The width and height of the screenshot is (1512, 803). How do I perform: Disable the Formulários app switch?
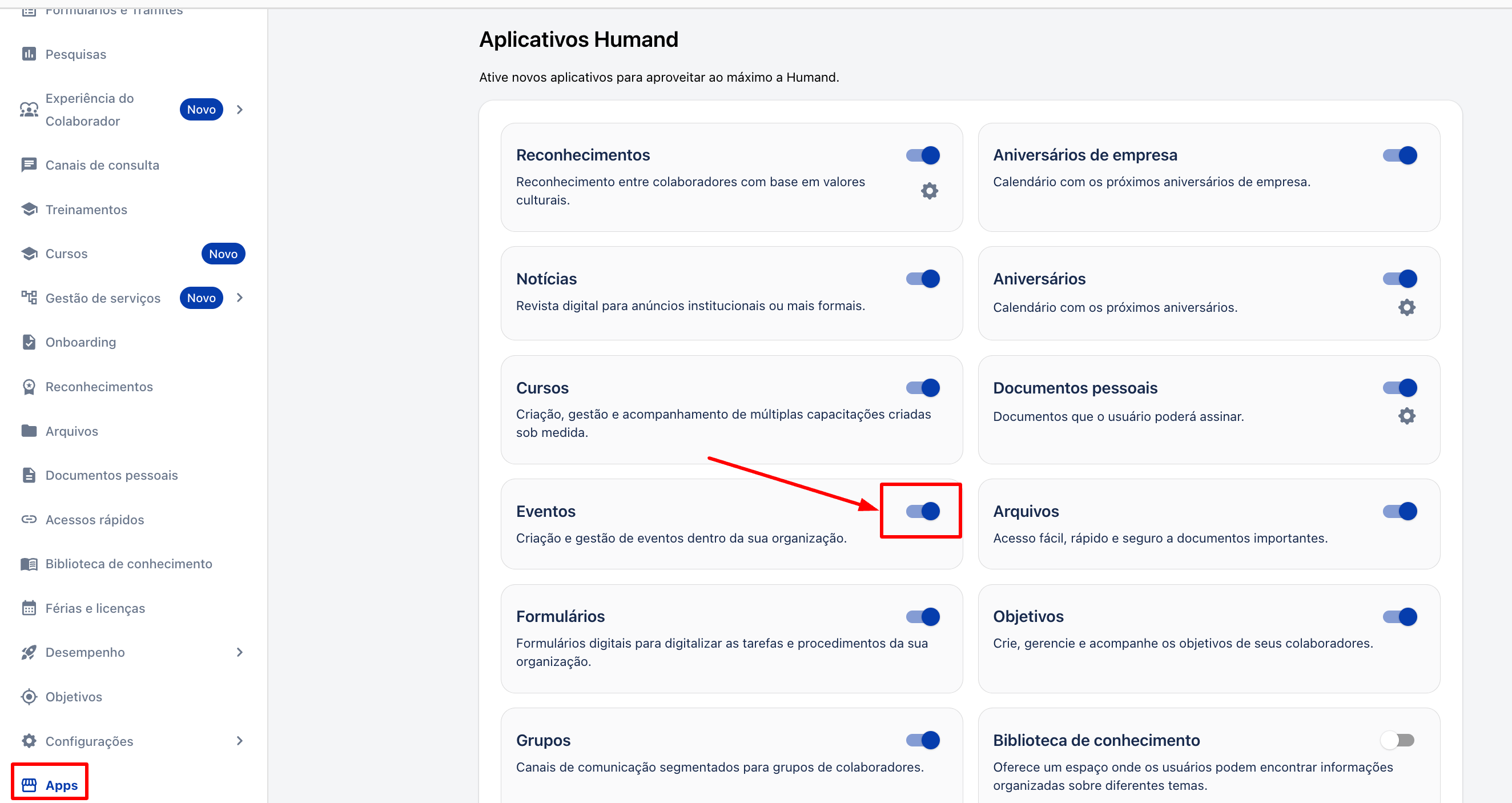tap(923, 617)
